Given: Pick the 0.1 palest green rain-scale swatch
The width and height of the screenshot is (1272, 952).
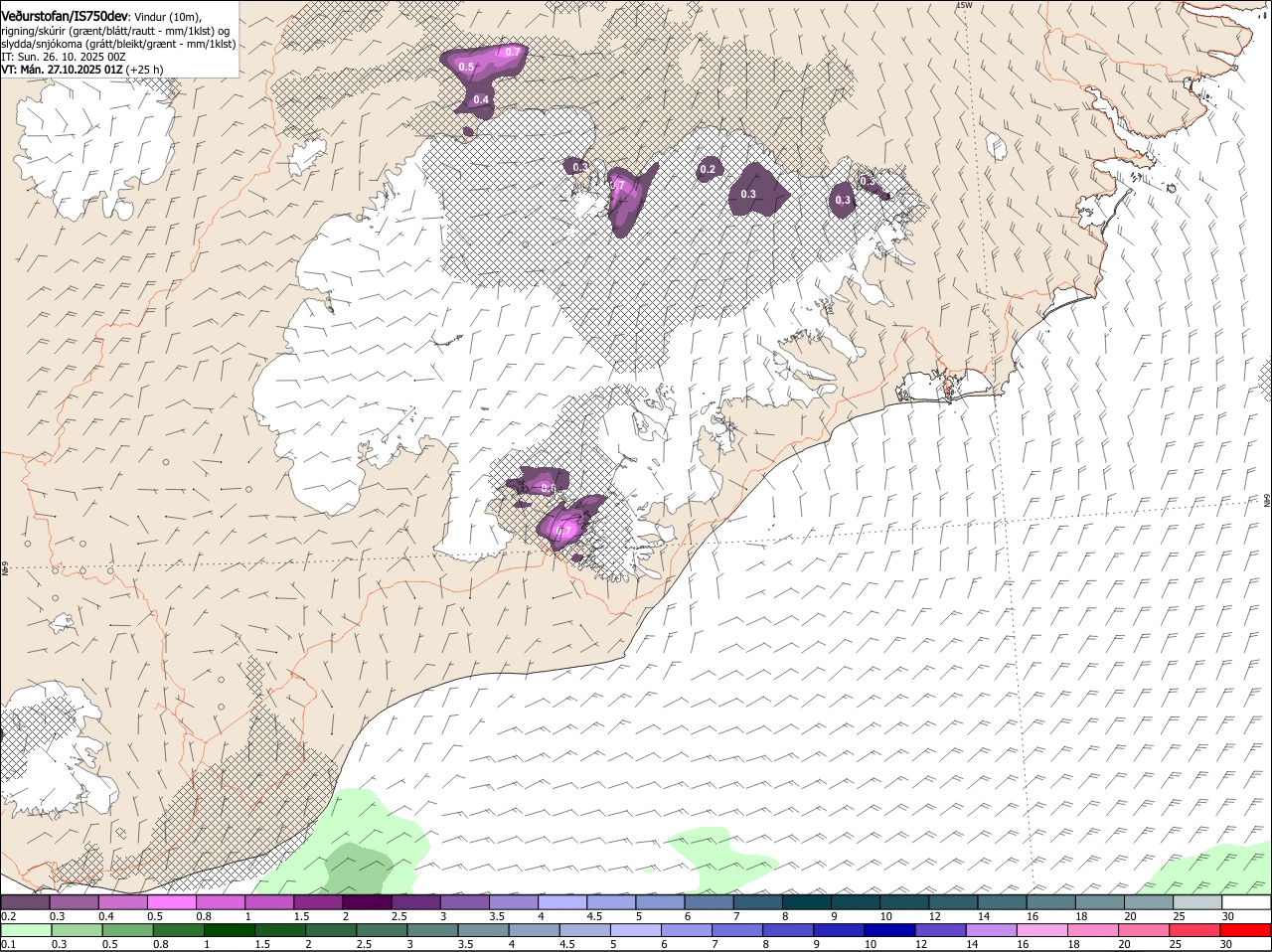Looking at the screenshot, I should tap(26, 931).
